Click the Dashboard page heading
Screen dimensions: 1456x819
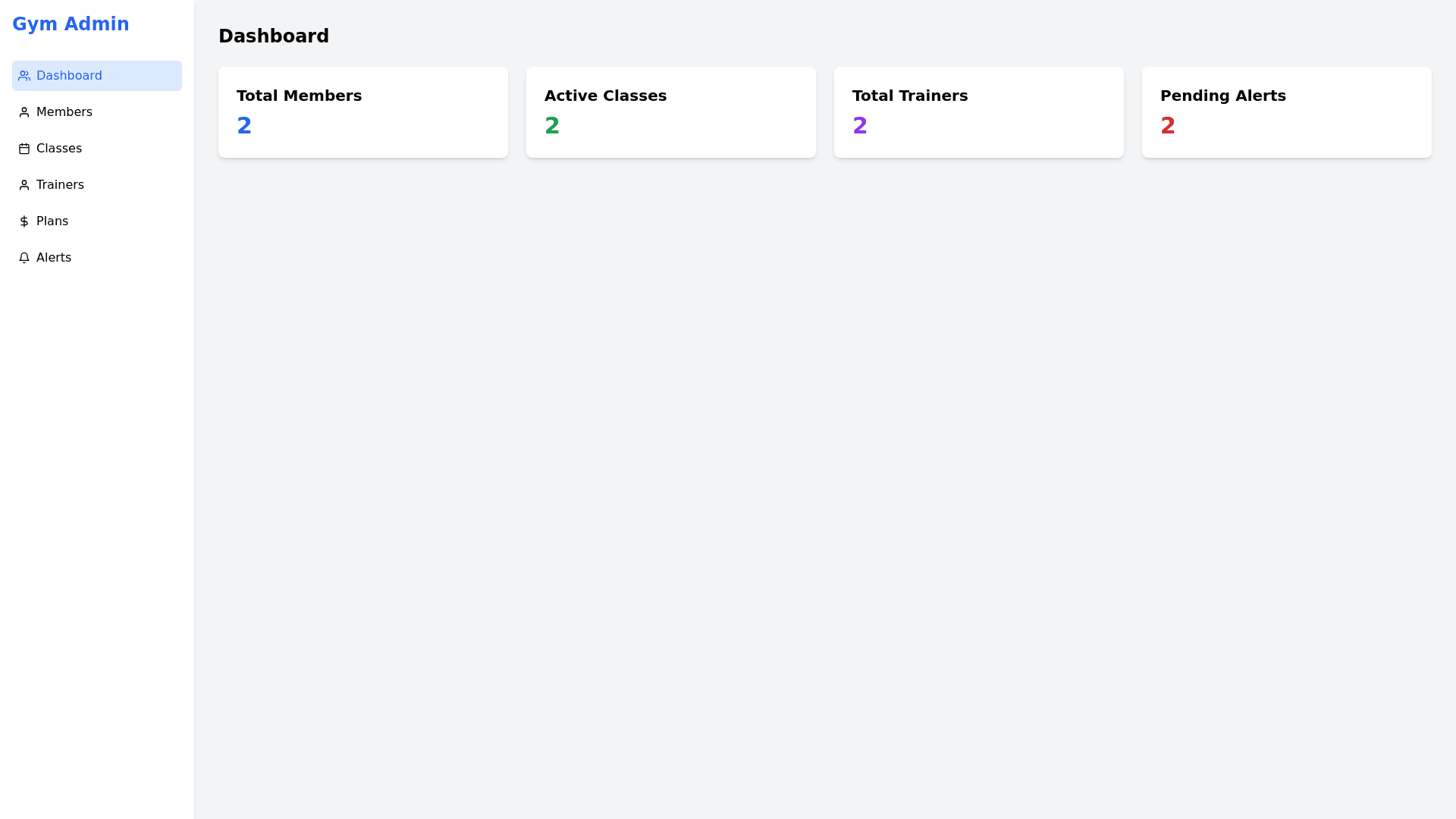274,36
